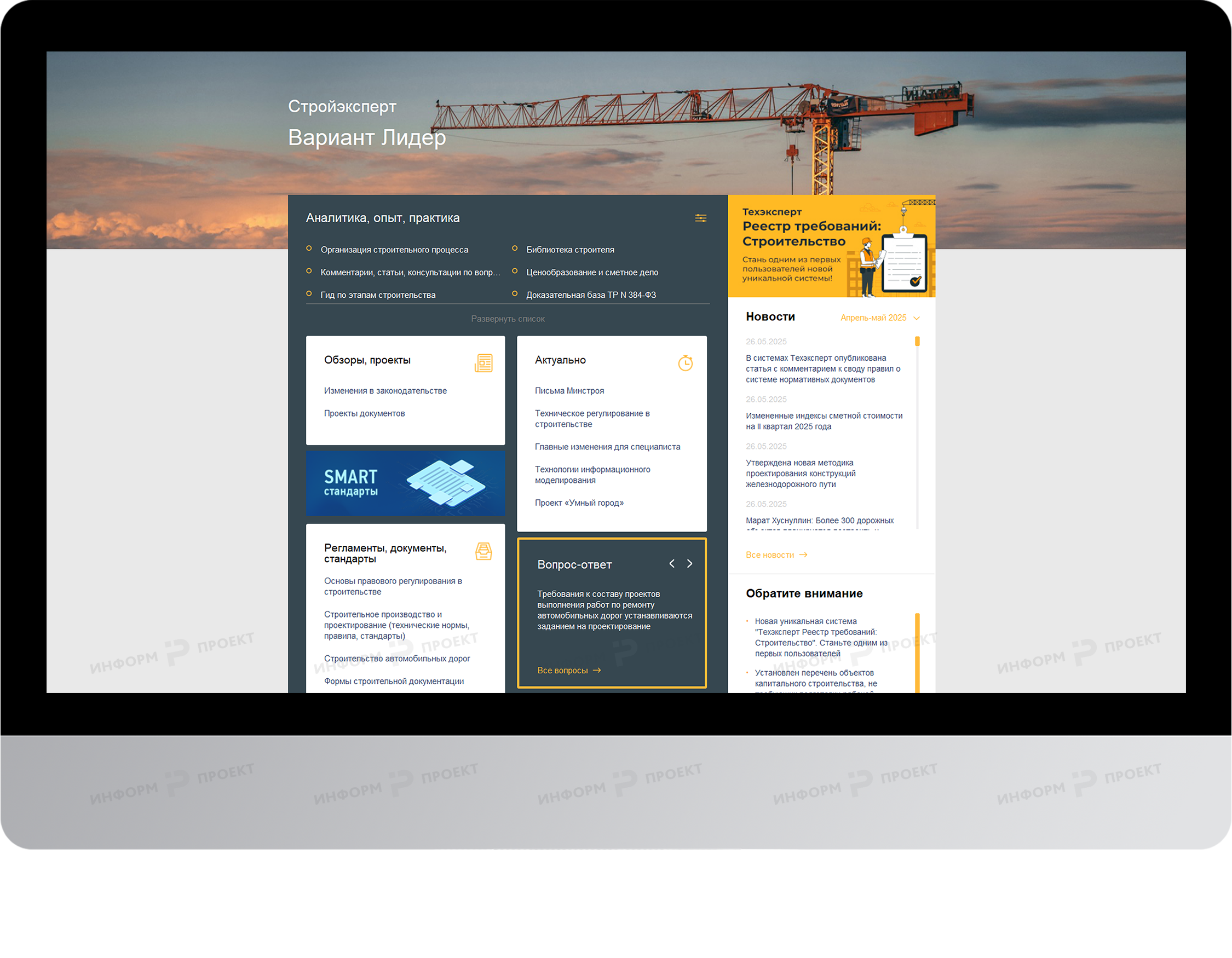The image size is (1232, 958).
Task: Open the filter settings icon in Аналитика panel
Action: pos(701,218)
